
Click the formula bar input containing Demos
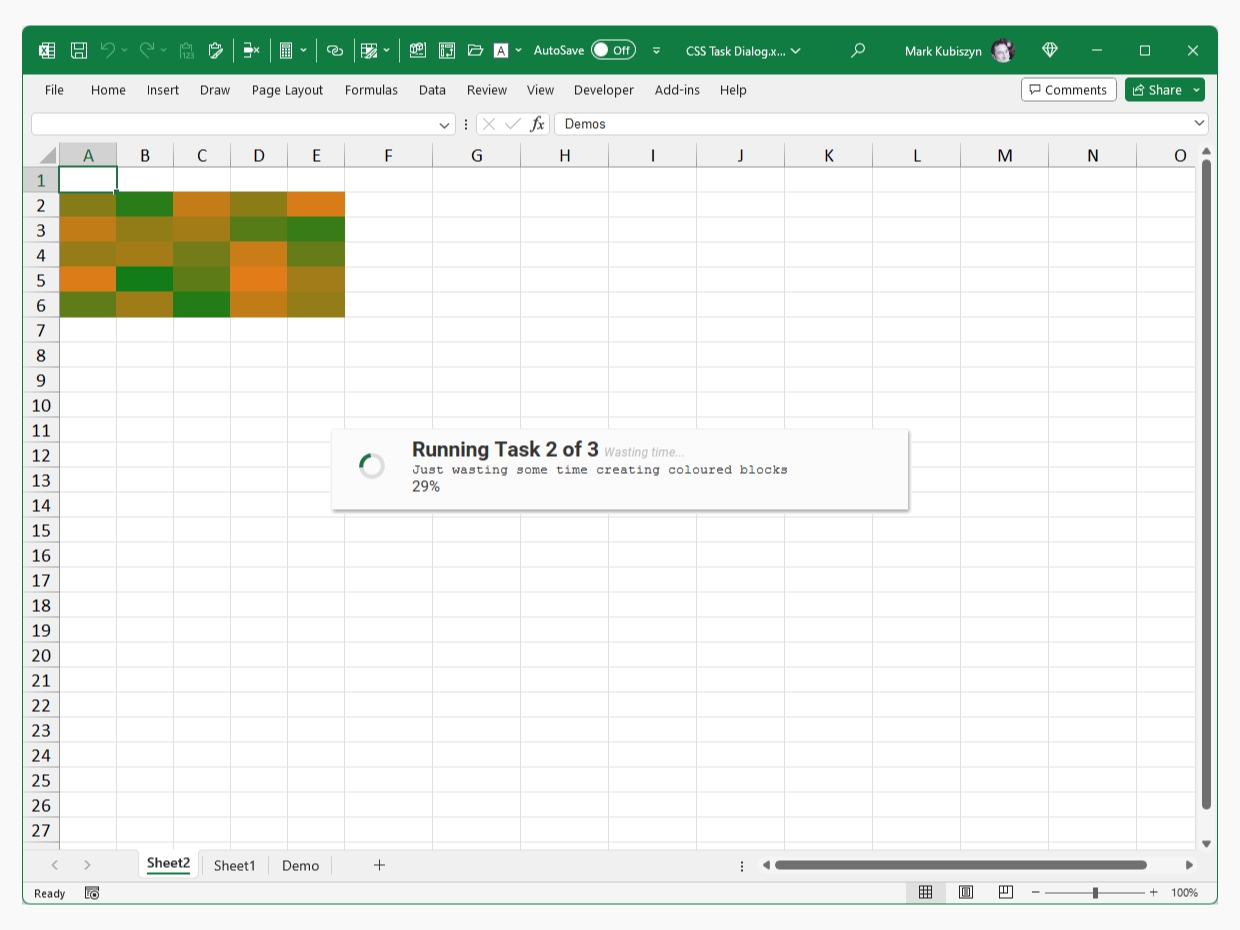click(870, 124)
